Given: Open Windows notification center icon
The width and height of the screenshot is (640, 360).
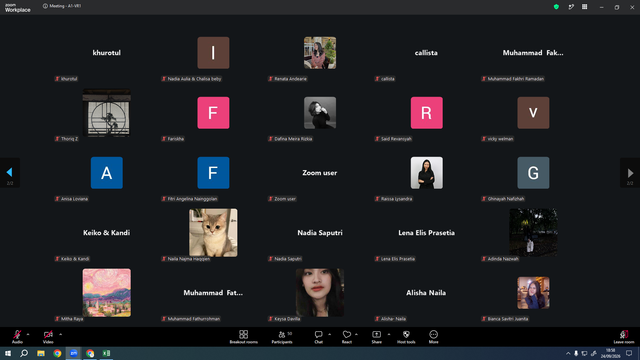Looking at the screenshot, I should click(x=629, y=353).
